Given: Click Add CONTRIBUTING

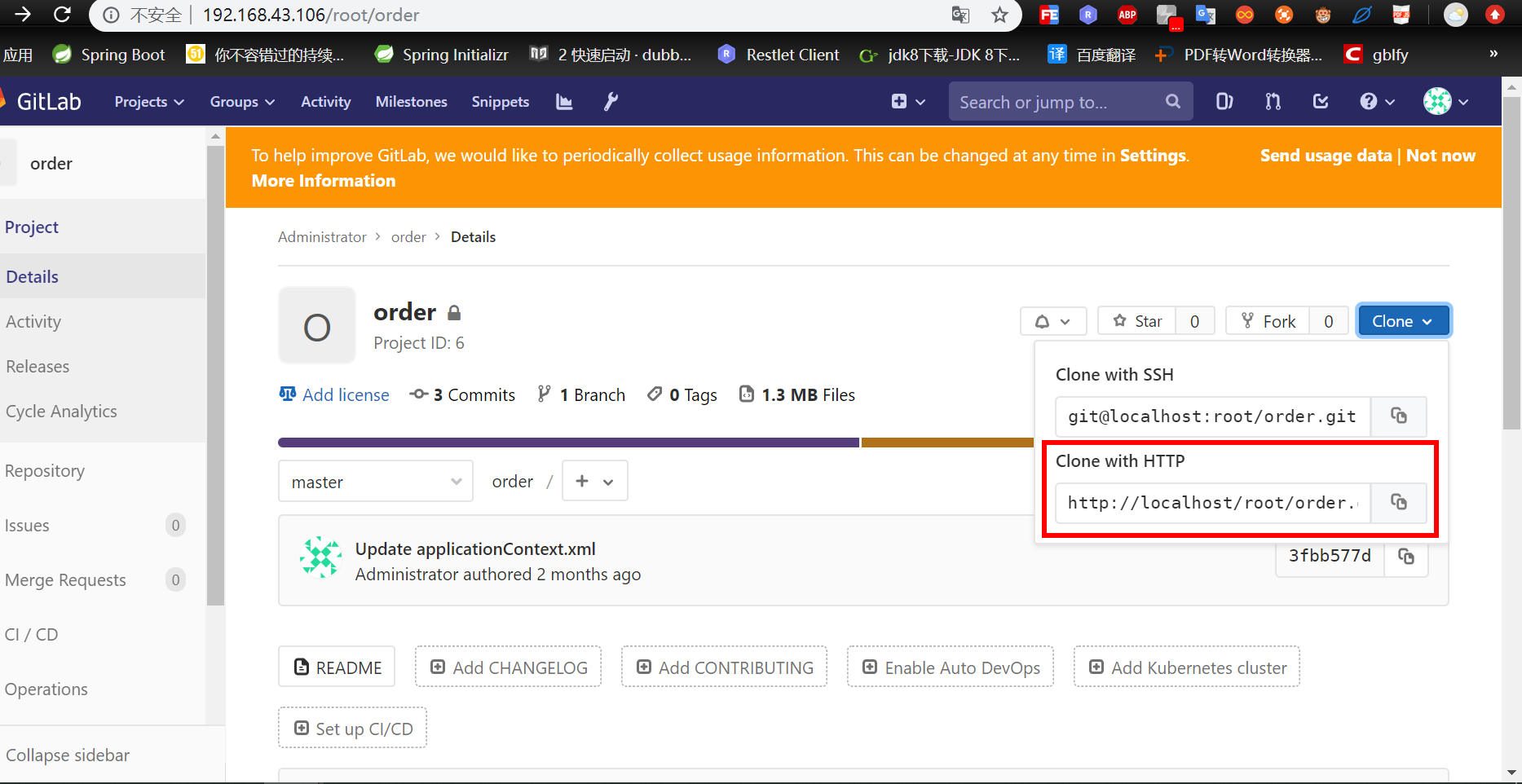Looking at the screenshot, I should coord(724,667).
